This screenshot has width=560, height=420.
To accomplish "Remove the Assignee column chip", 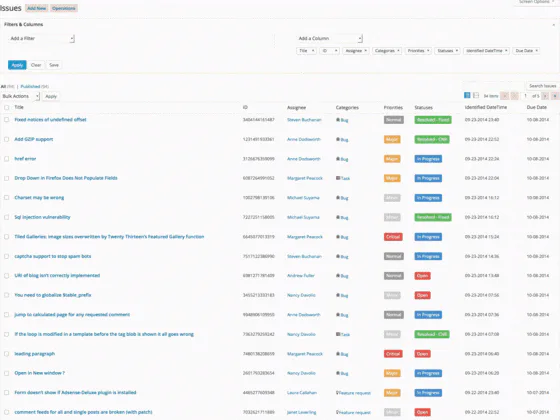I will click(x=365, y=51).
